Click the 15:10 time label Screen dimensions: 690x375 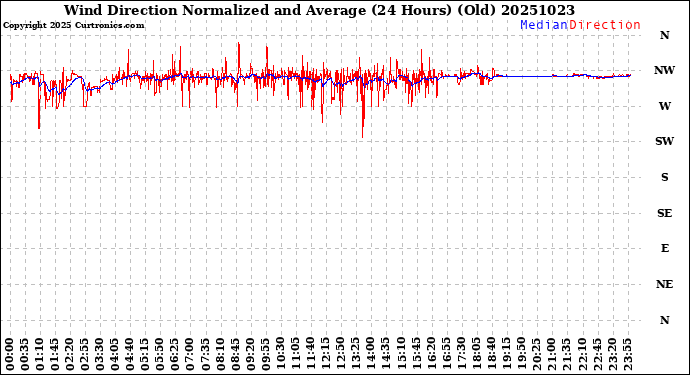[400, 354]
